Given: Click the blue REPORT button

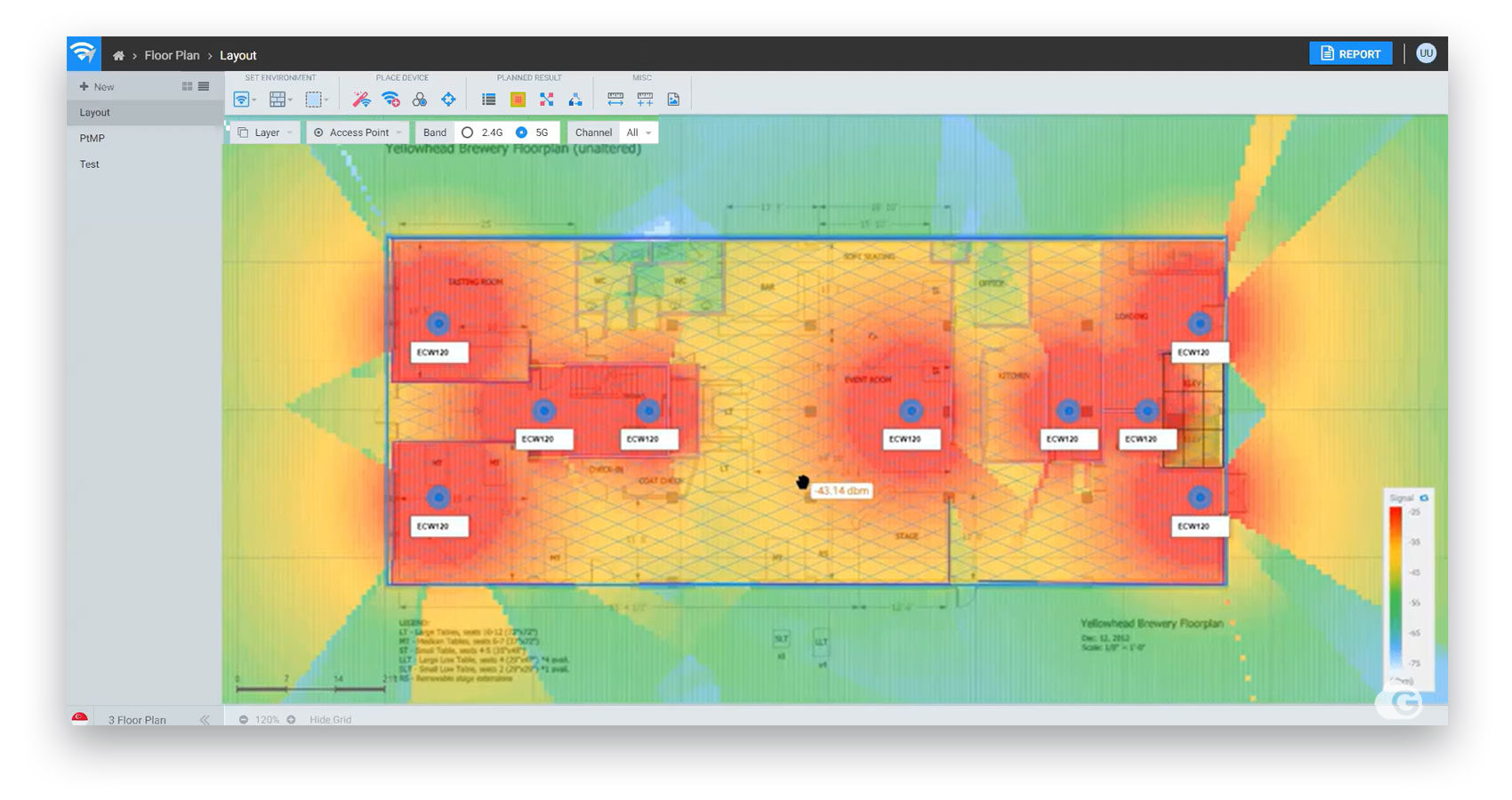Looking at the screenshot, I should [1350, 54].
